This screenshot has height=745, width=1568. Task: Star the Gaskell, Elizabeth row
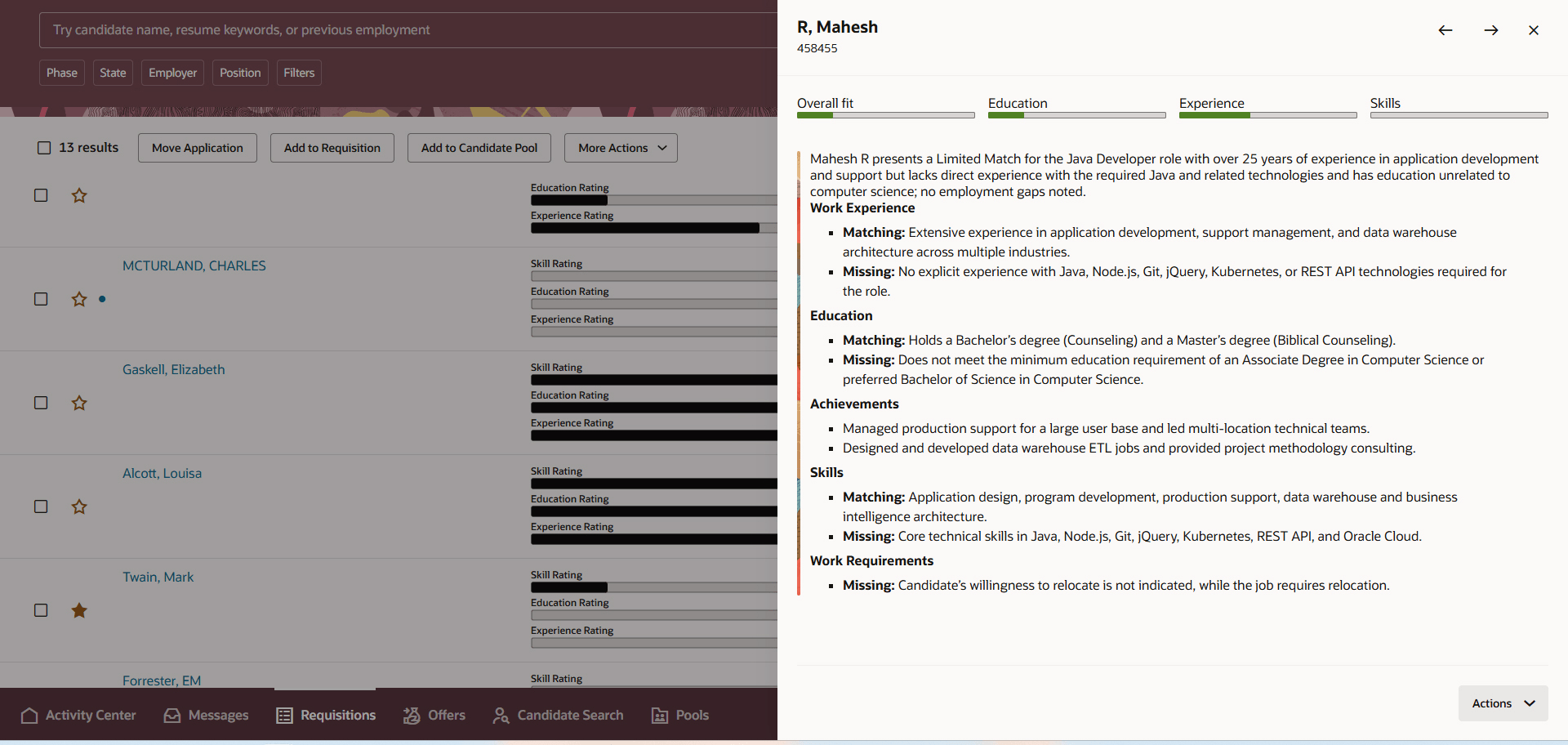point(79,403)
